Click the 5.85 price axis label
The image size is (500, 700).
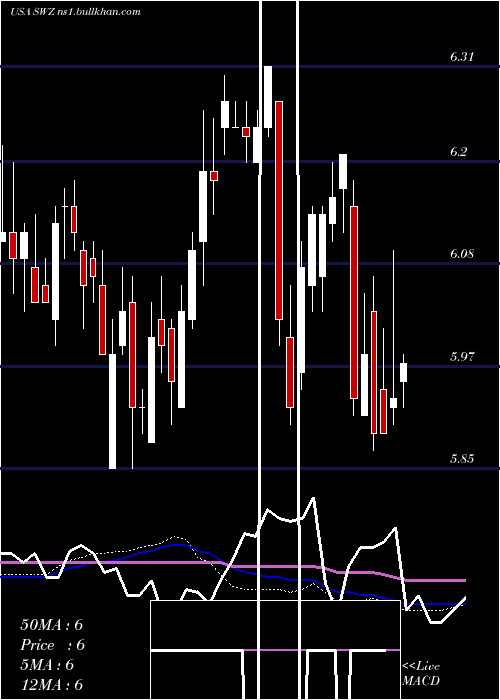point(462,458)
